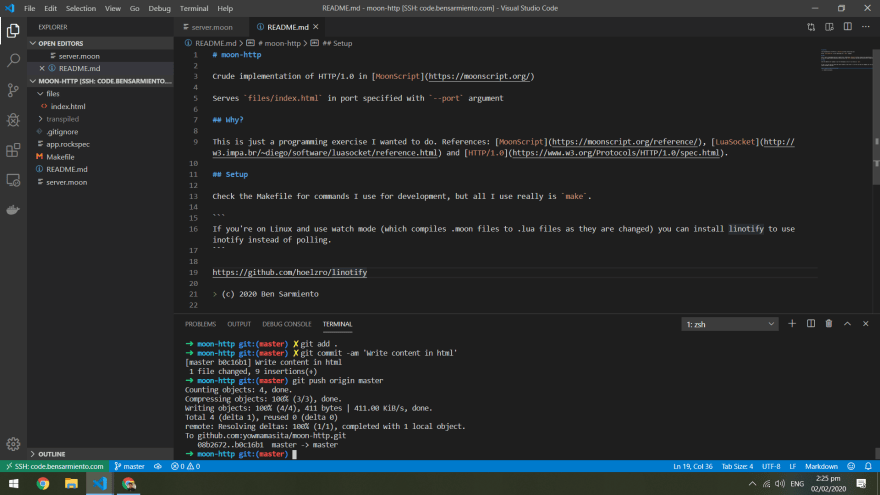Switch to the Problems panel tab

(200, 324)
